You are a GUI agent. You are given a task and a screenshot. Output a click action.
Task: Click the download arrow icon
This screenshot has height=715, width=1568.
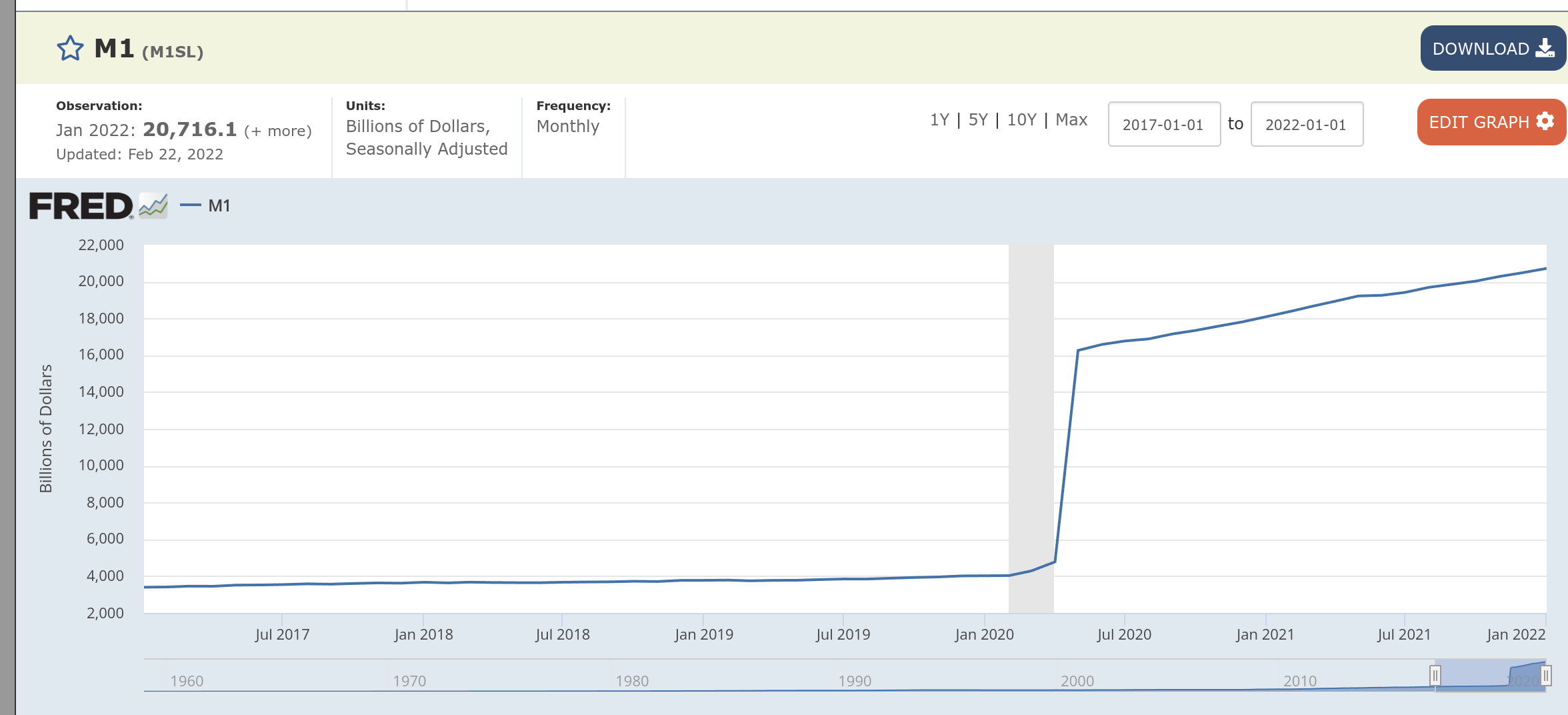[x=1545, y=49]
